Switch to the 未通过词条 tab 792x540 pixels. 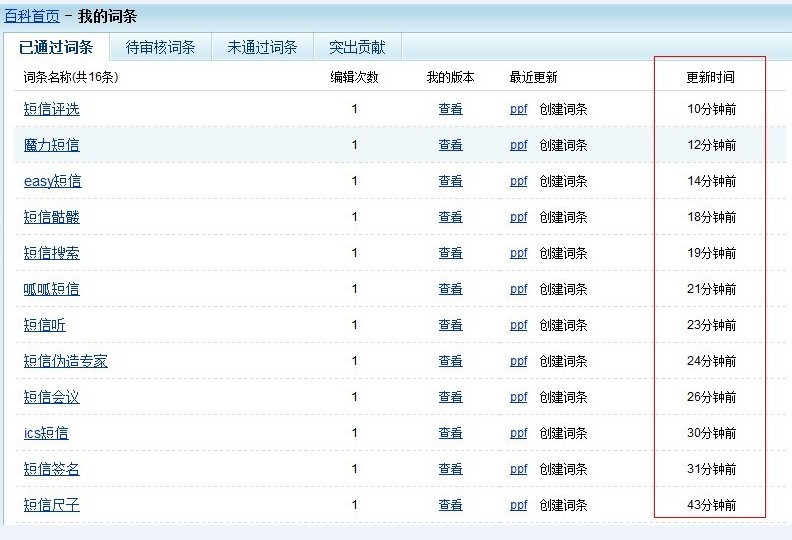coord(262,47)
